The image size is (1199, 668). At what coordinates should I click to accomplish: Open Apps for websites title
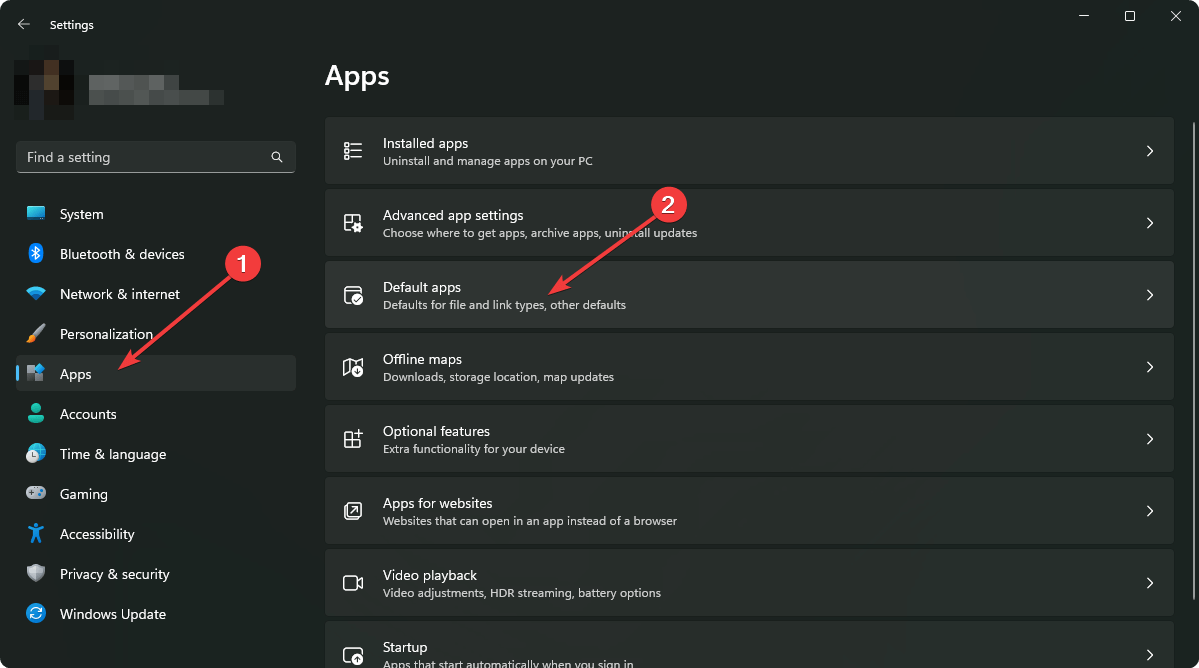tap(437, 503)
